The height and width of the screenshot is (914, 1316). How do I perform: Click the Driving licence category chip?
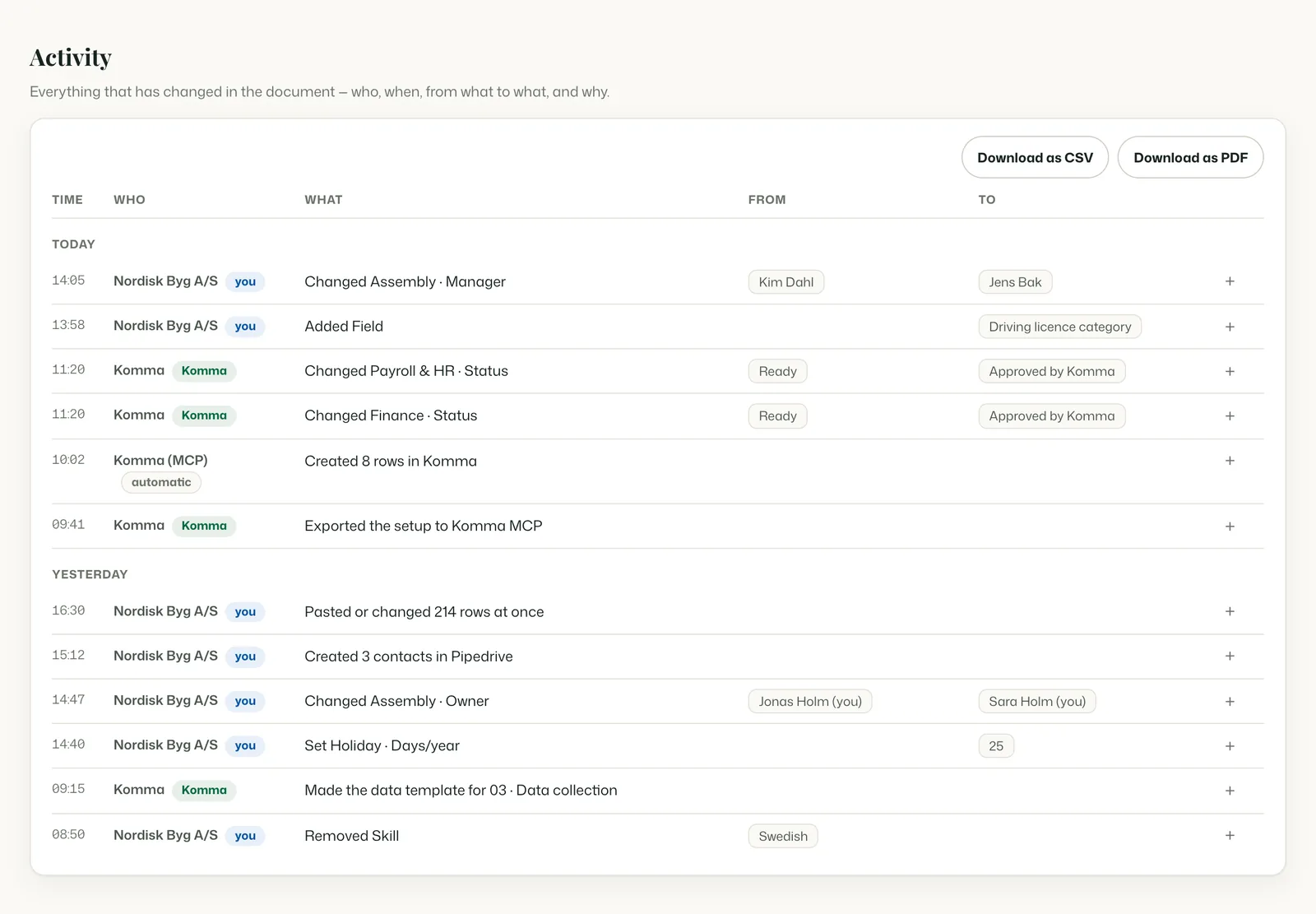tap(1059, 327)
